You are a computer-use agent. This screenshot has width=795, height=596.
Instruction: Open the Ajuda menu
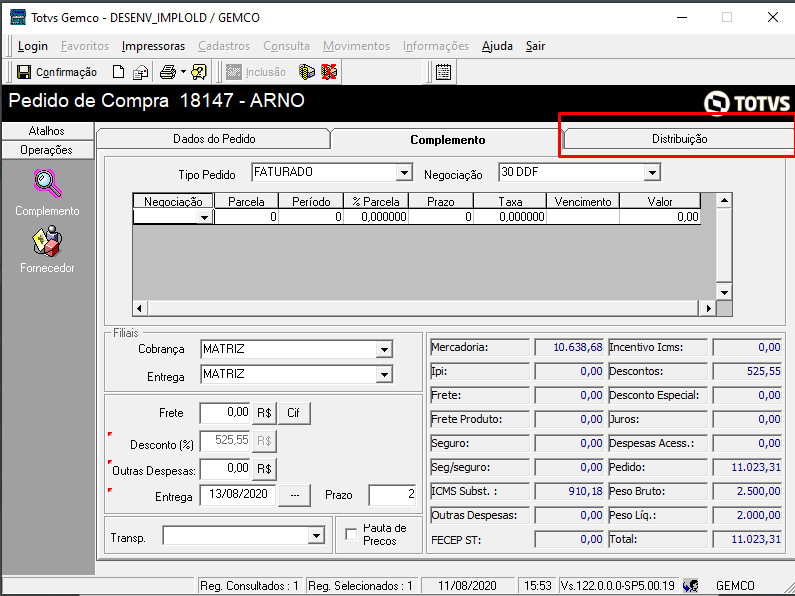497,46
